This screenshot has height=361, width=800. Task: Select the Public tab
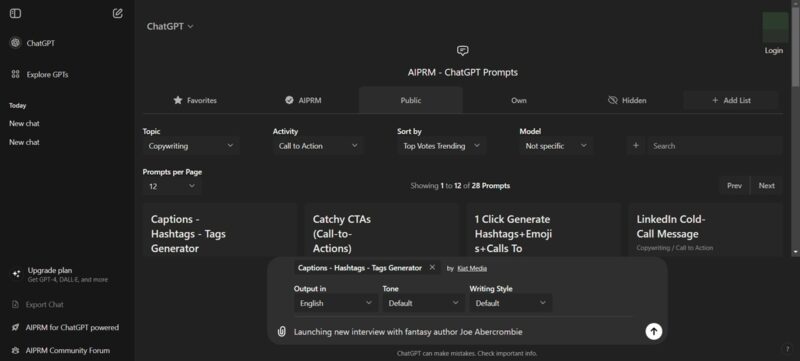(x=411, y=100)
